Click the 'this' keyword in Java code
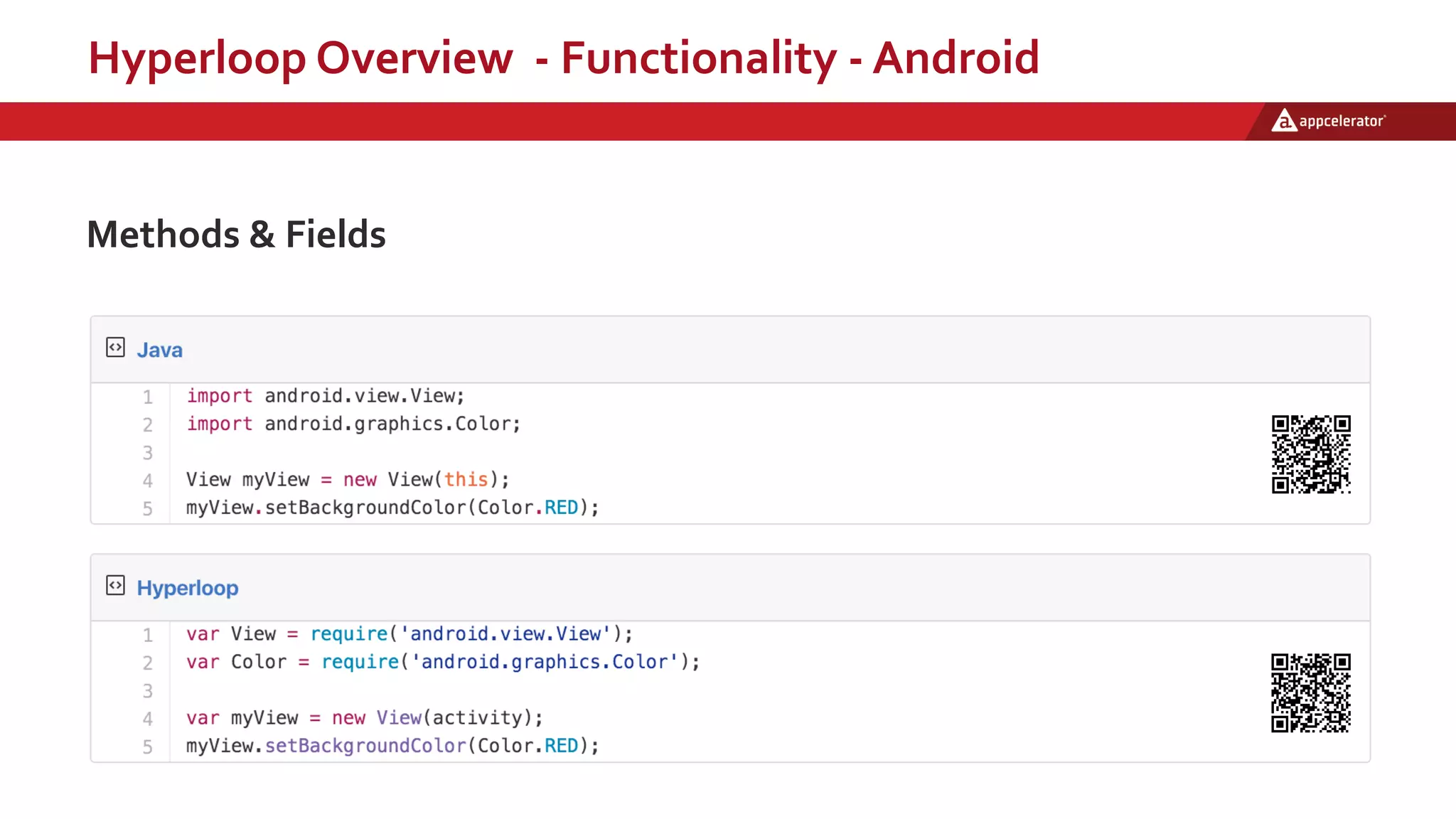 coord(466,480)
